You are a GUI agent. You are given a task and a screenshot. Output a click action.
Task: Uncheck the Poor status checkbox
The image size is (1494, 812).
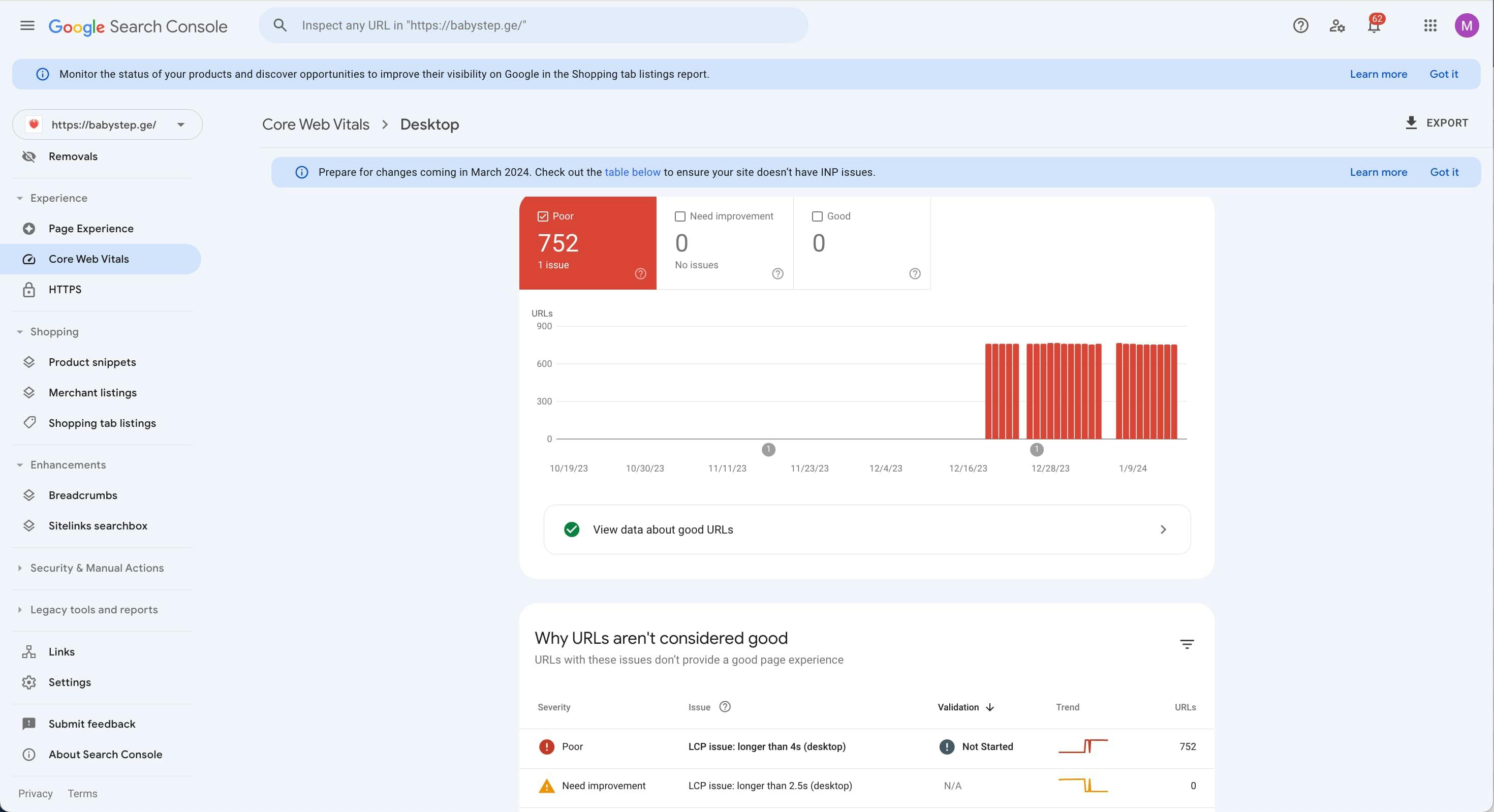click(x=543, y=216)
